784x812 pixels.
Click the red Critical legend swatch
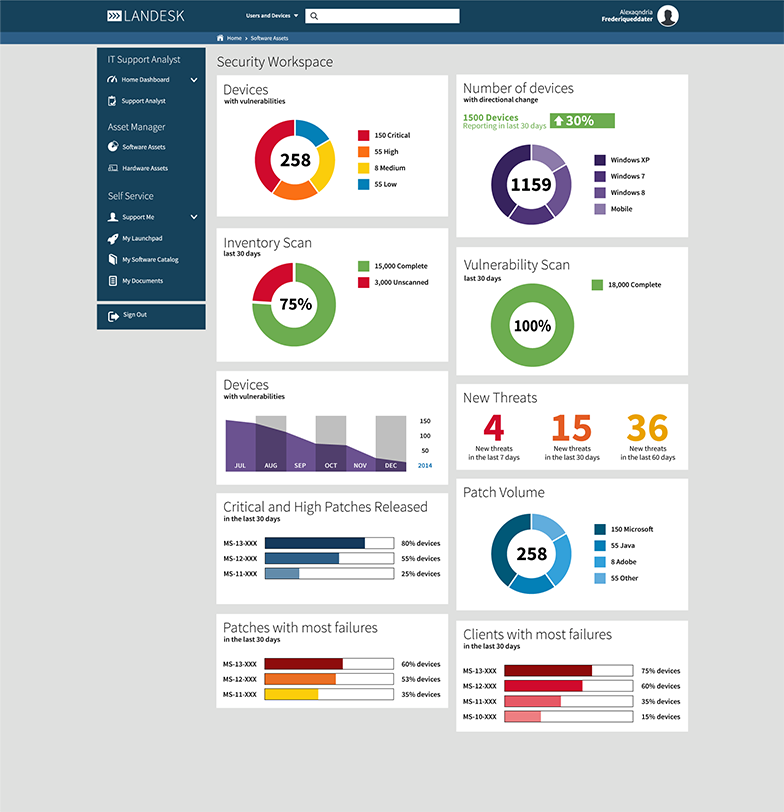(x=364, y=135)
